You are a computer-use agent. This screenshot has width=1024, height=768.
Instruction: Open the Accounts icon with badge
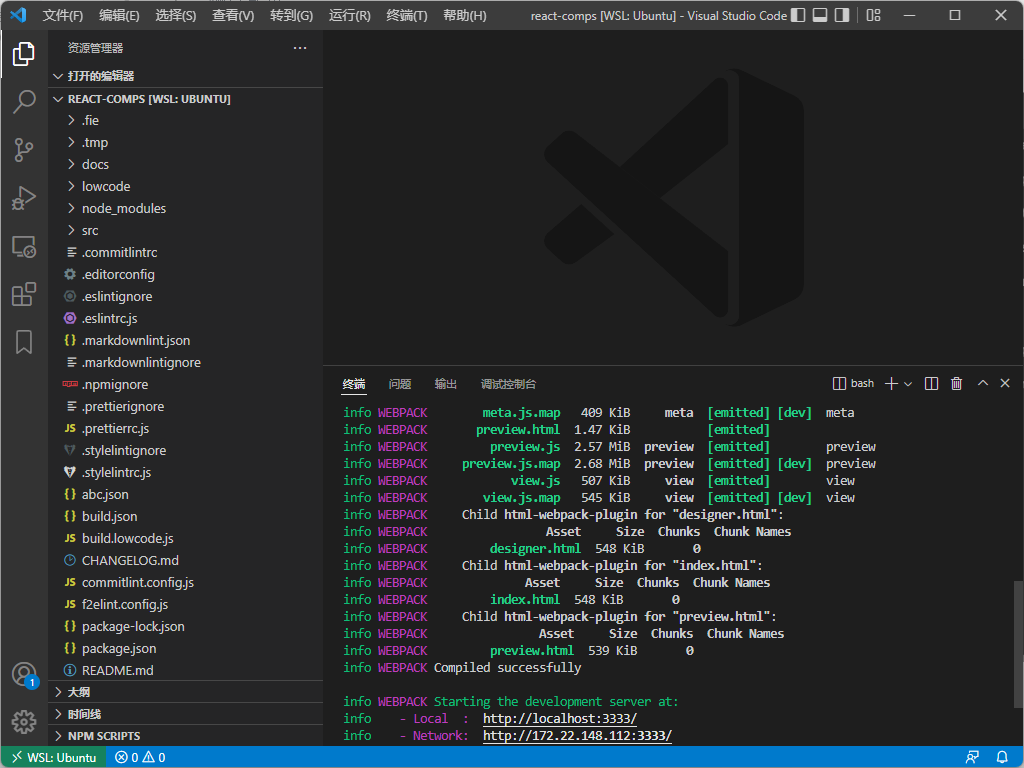click(24, 675)
